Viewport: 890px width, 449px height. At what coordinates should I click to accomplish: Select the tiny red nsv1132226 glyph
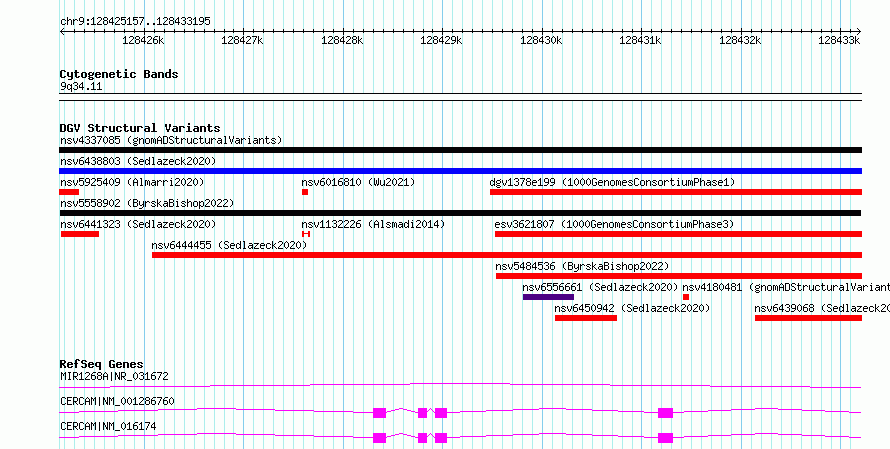coord(306,234)
